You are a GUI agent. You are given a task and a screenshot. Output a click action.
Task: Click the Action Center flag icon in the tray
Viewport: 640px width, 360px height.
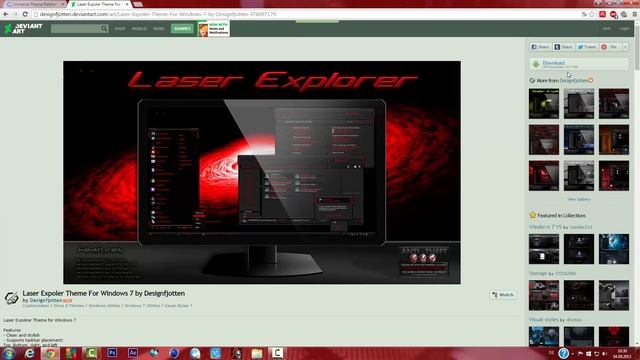point(580,353)
